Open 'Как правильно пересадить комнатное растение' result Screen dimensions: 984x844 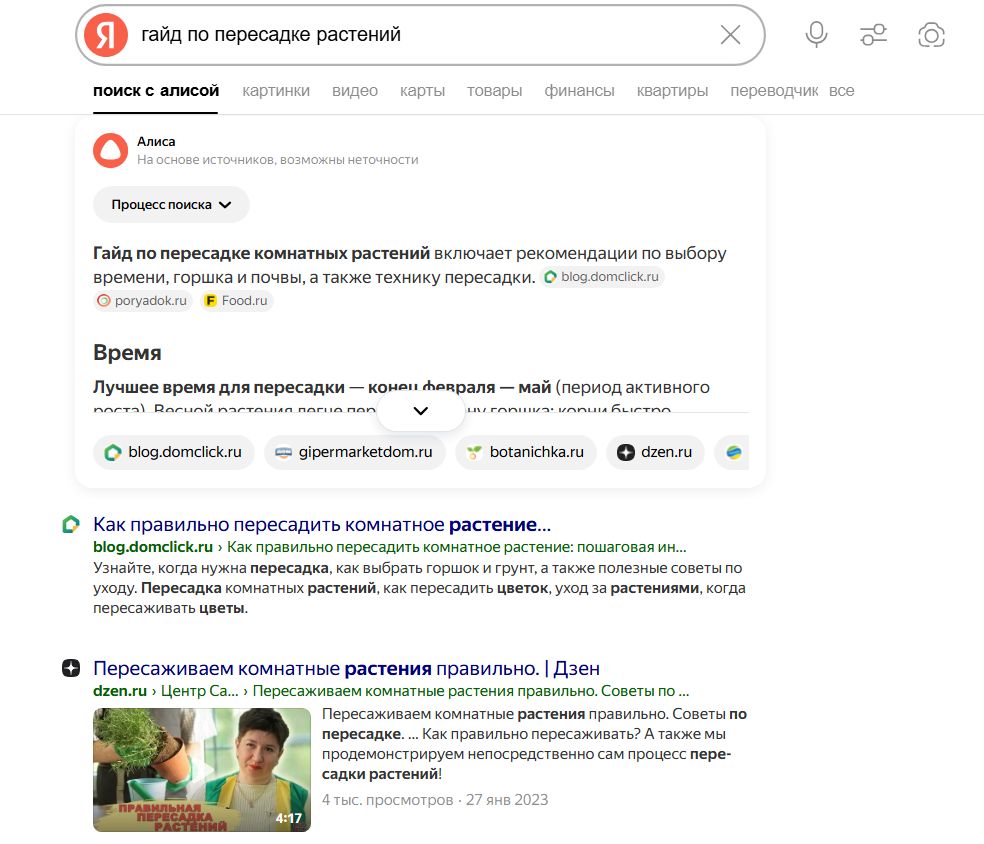322,523
